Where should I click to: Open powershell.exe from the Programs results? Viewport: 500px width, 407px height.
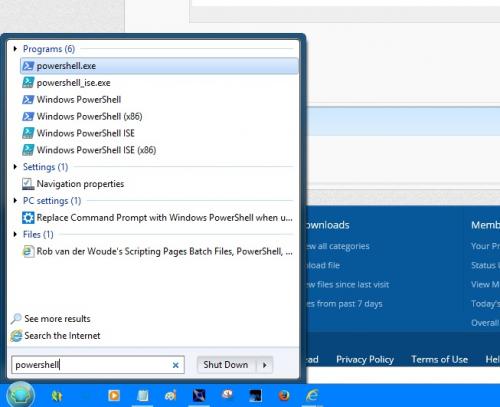159,66
